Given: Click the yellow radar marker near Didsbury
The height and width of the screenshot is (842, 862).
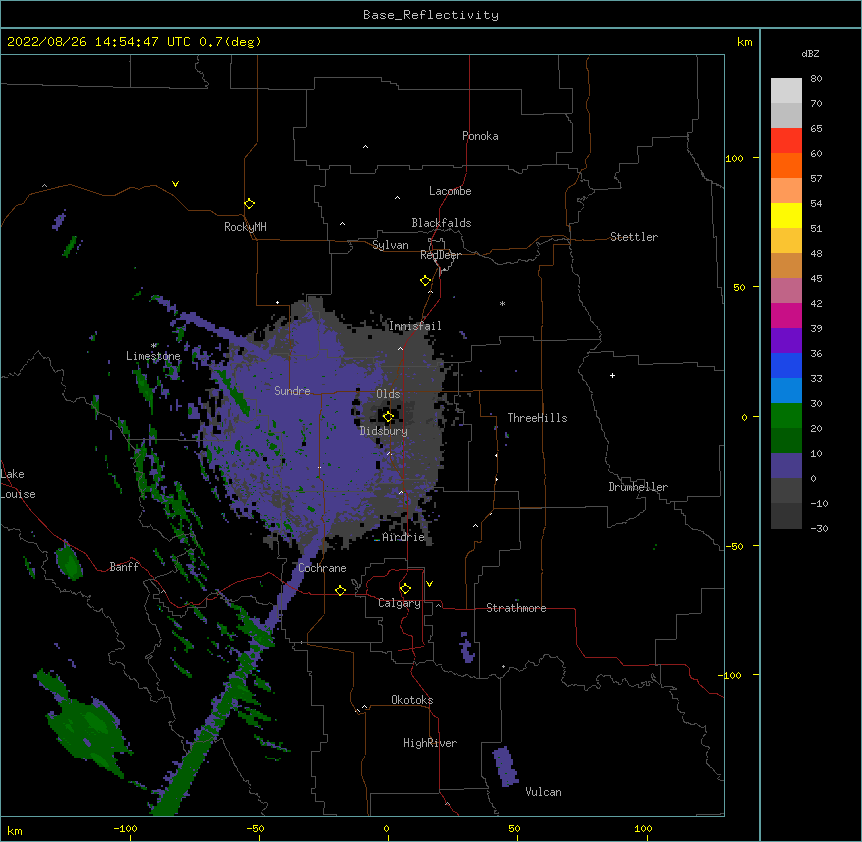Looking at the screenshot, I should pos(388,417).
